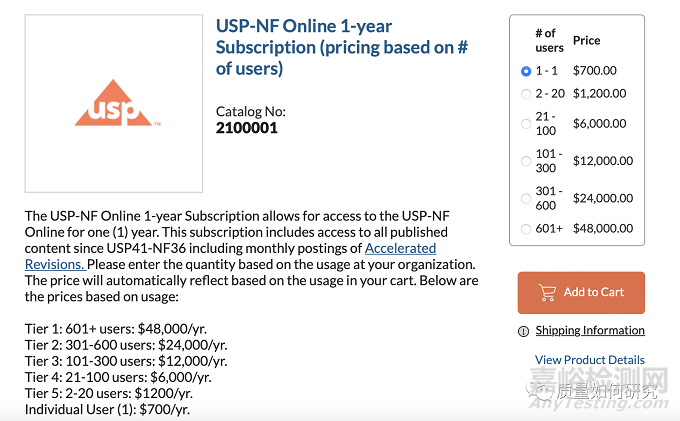Image resolution: width=680 pixels, height=421 pixels.
Task: Select the 301 - 600 users tier
Action: 526,198
